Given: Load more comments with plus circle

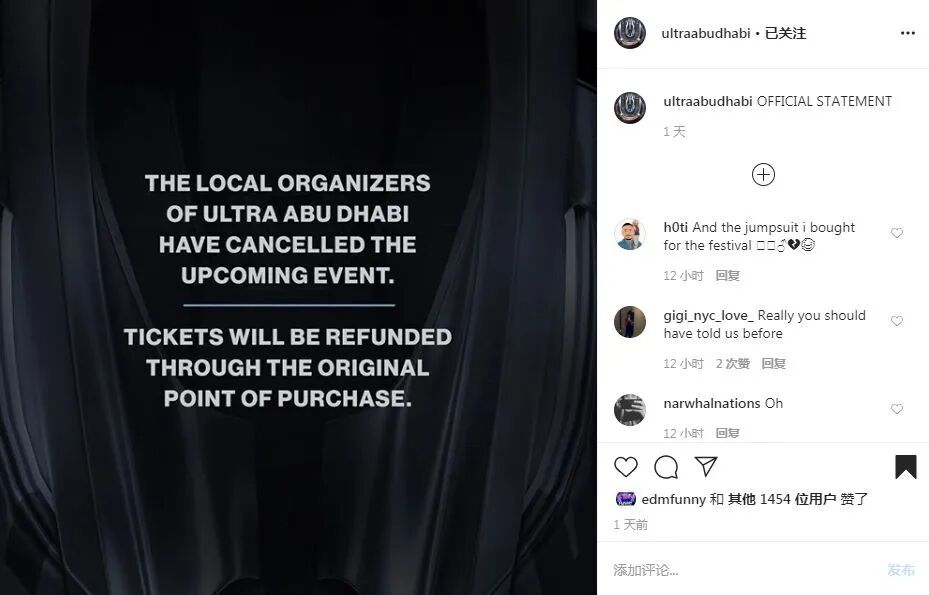Looking at the screenshot, I should 763,175.
